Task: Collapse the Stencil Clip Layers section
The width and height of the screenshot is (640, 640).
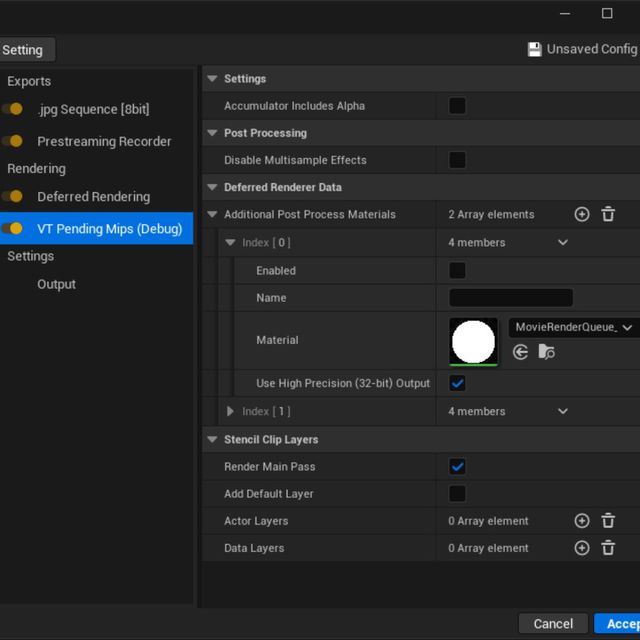Action: 211,439
